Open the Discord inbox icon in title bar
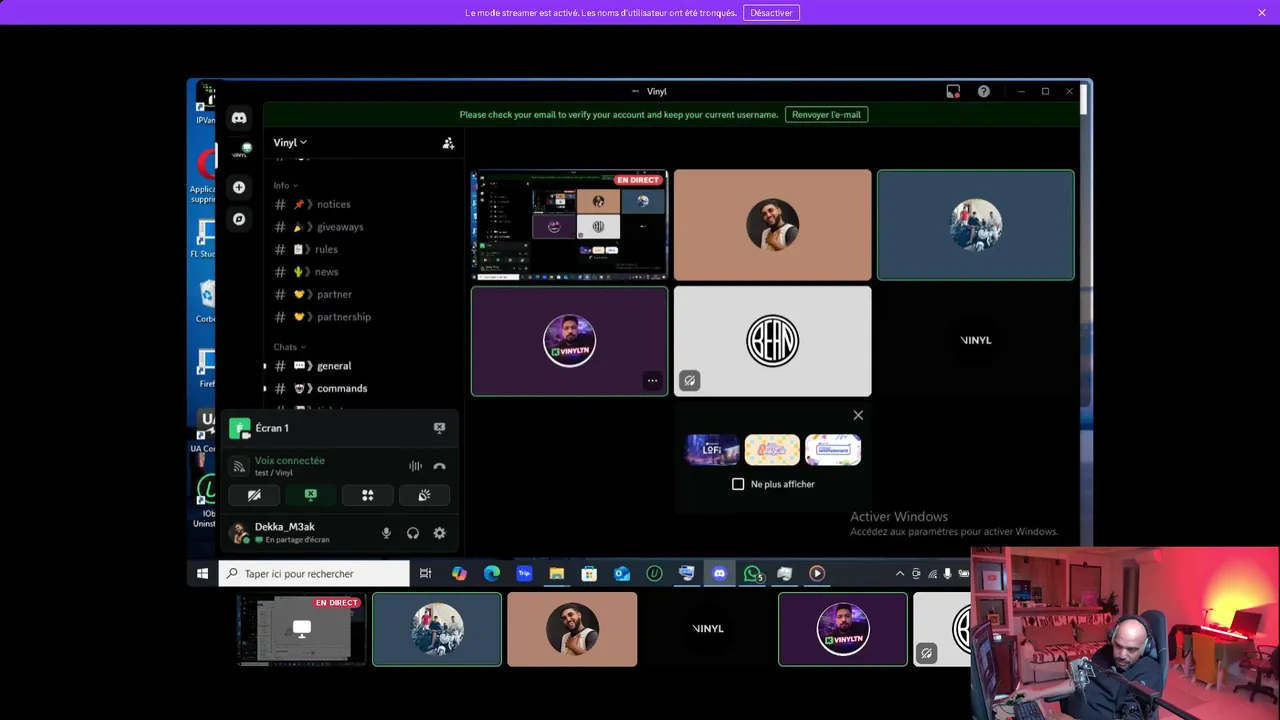Screen dimensions: 1280x720 tap(953, 91)
